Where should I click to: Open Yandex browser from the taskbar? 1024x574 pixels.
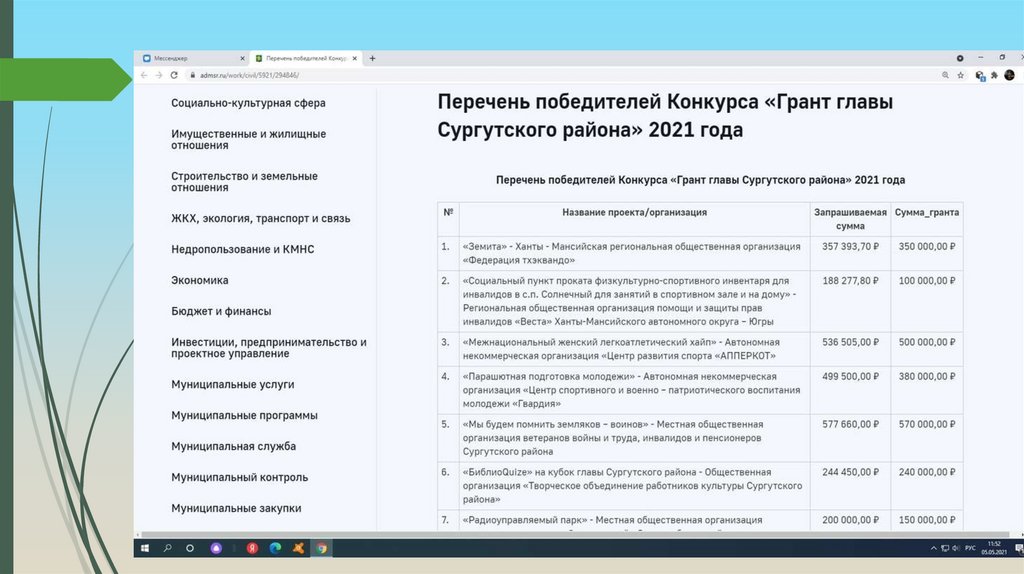pyautogui.click(x=252, y=548)
